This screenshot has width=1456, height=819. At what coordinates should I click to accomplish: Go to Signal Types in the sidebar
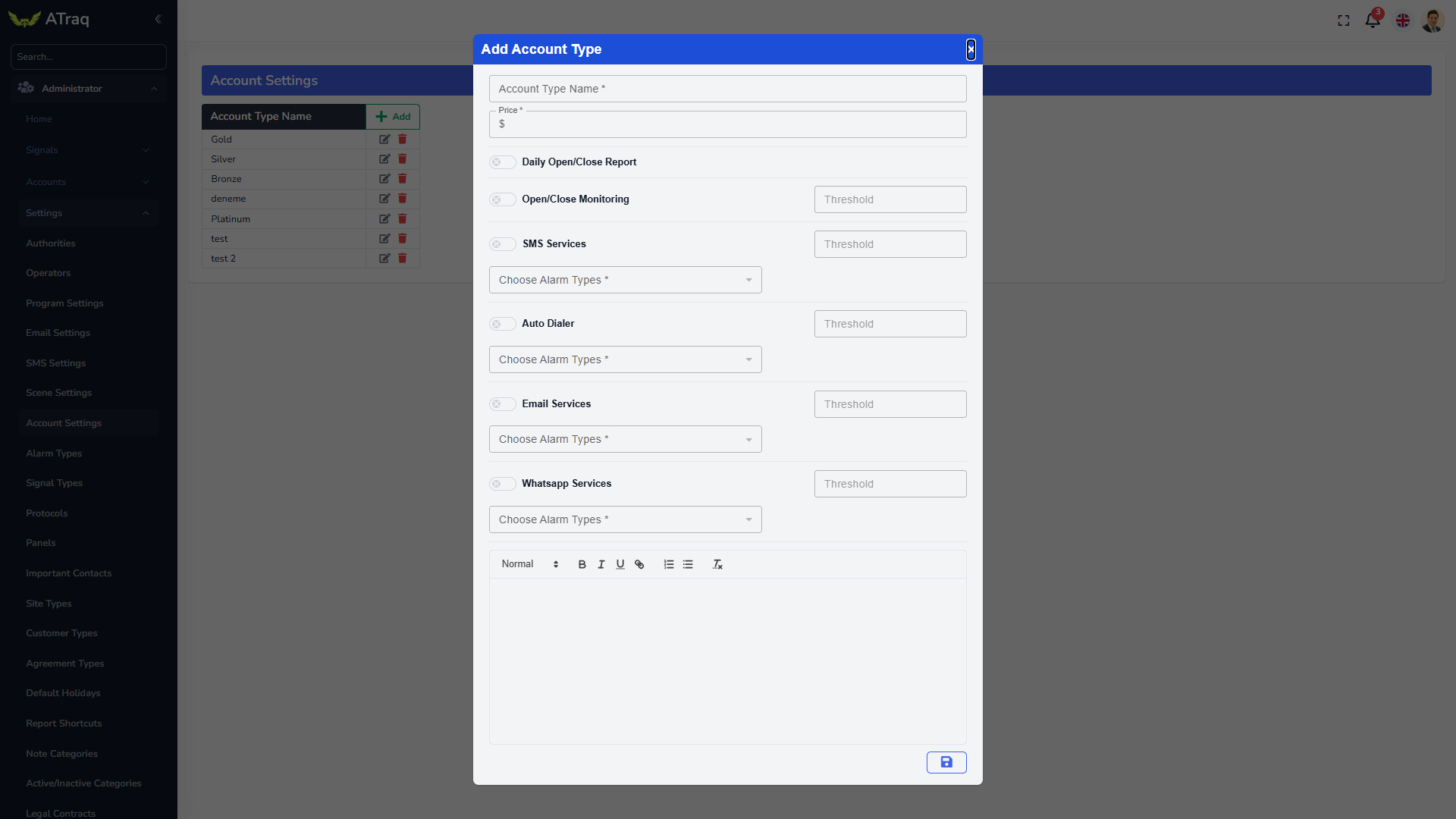coord(54,483)
